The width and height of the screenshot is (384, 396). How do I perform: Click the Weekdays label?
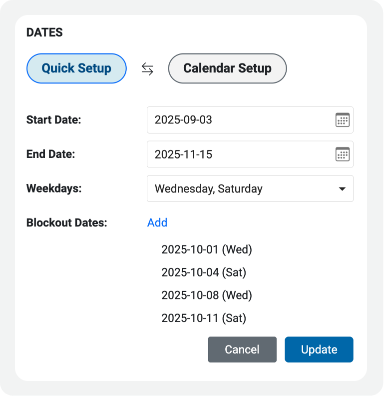[54, 188]
